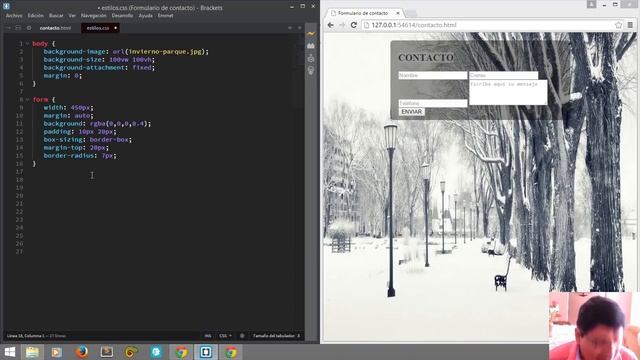Open File Explorer from the taskbar

pos(32,352)
